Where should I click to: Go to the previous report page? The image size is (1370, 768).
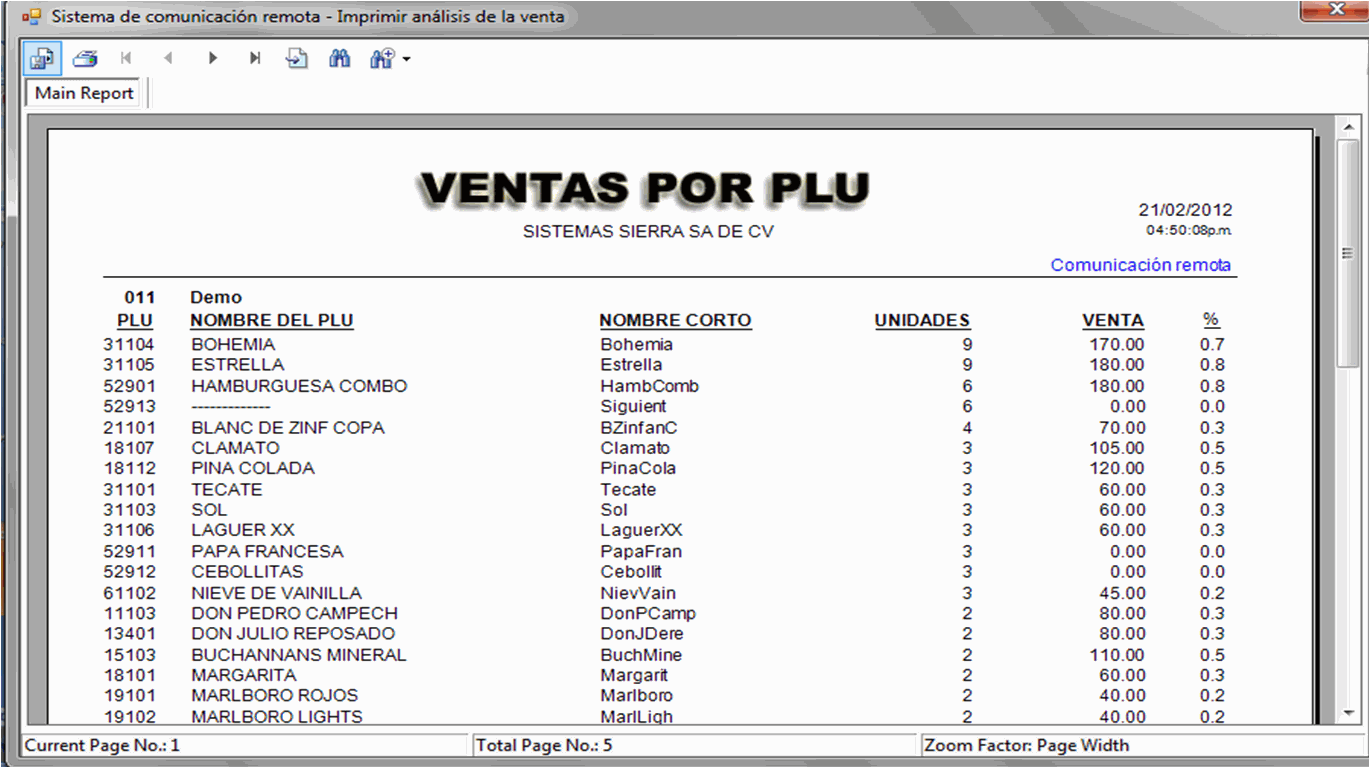(x=168, y=59)
